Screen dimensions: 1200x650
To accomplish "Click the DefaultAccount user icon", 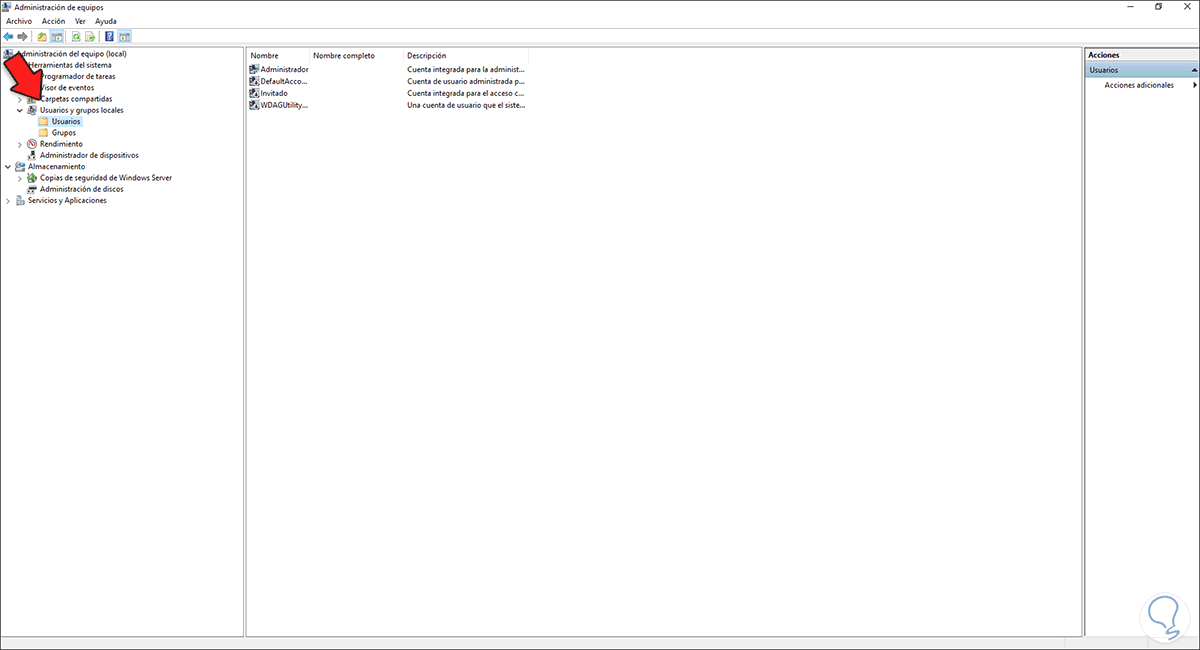I will pos(254,81).
